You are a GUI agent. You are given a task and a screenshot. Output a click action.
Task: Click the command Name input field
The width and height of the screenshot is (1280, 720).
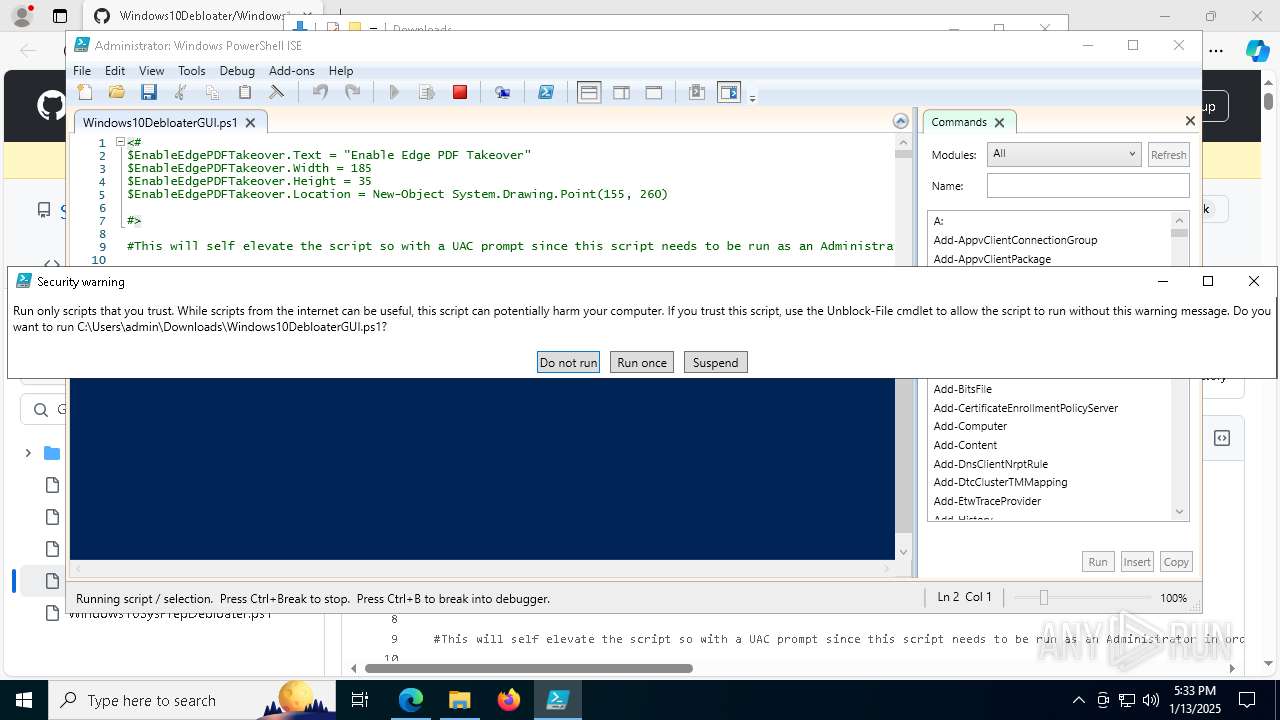pos(1088,185)
